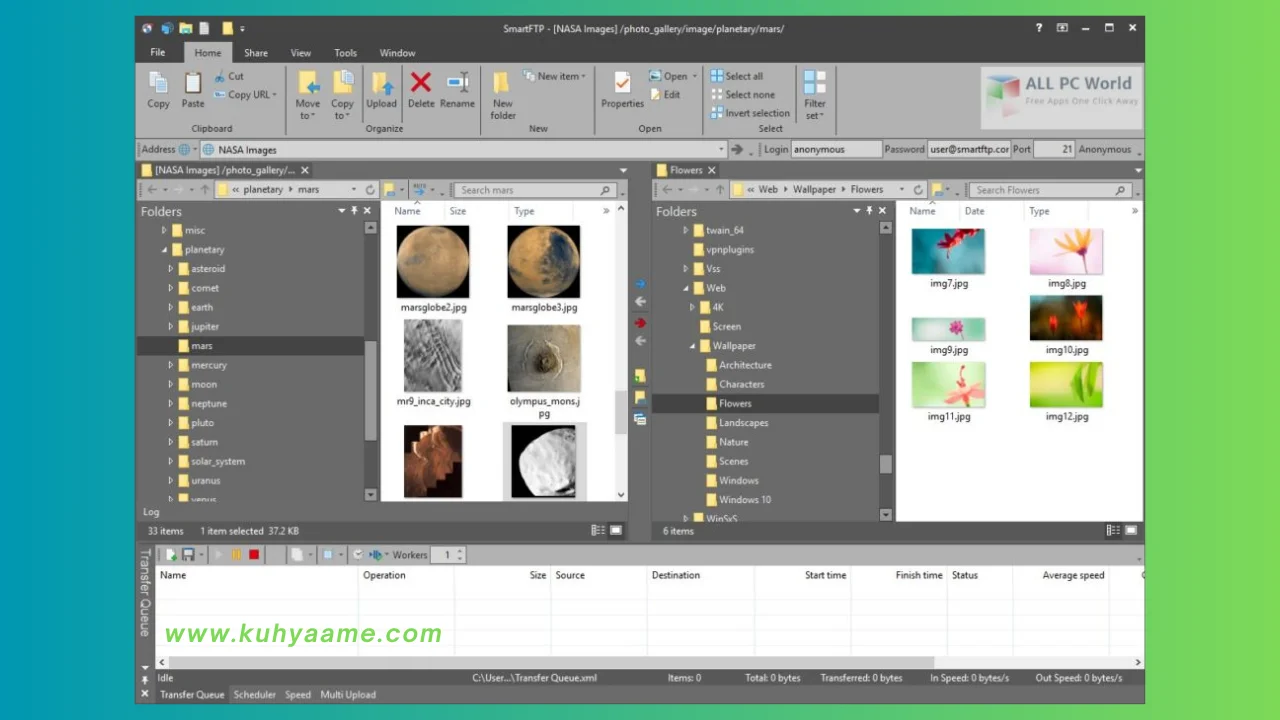The image size is (1280, 720).
Task: Click the connect arrow icon next to address bar
Action: (737, 149)
